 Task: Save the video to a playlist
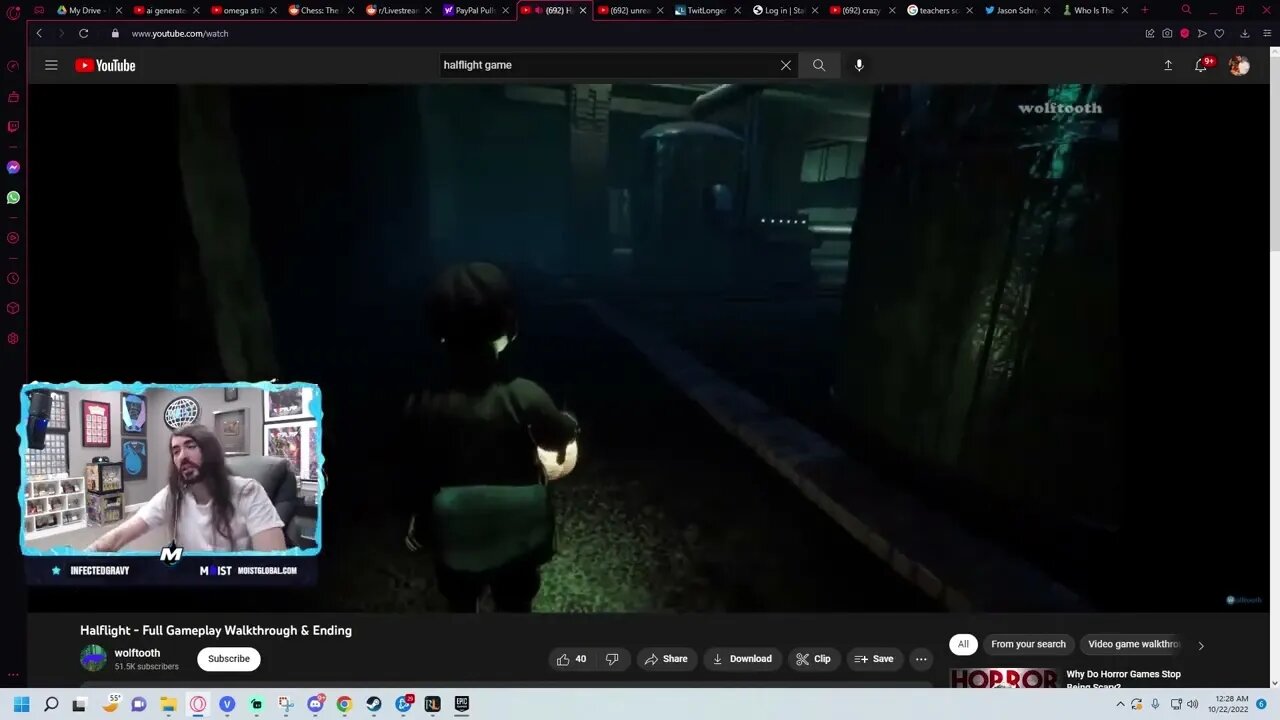coord(874,659)
